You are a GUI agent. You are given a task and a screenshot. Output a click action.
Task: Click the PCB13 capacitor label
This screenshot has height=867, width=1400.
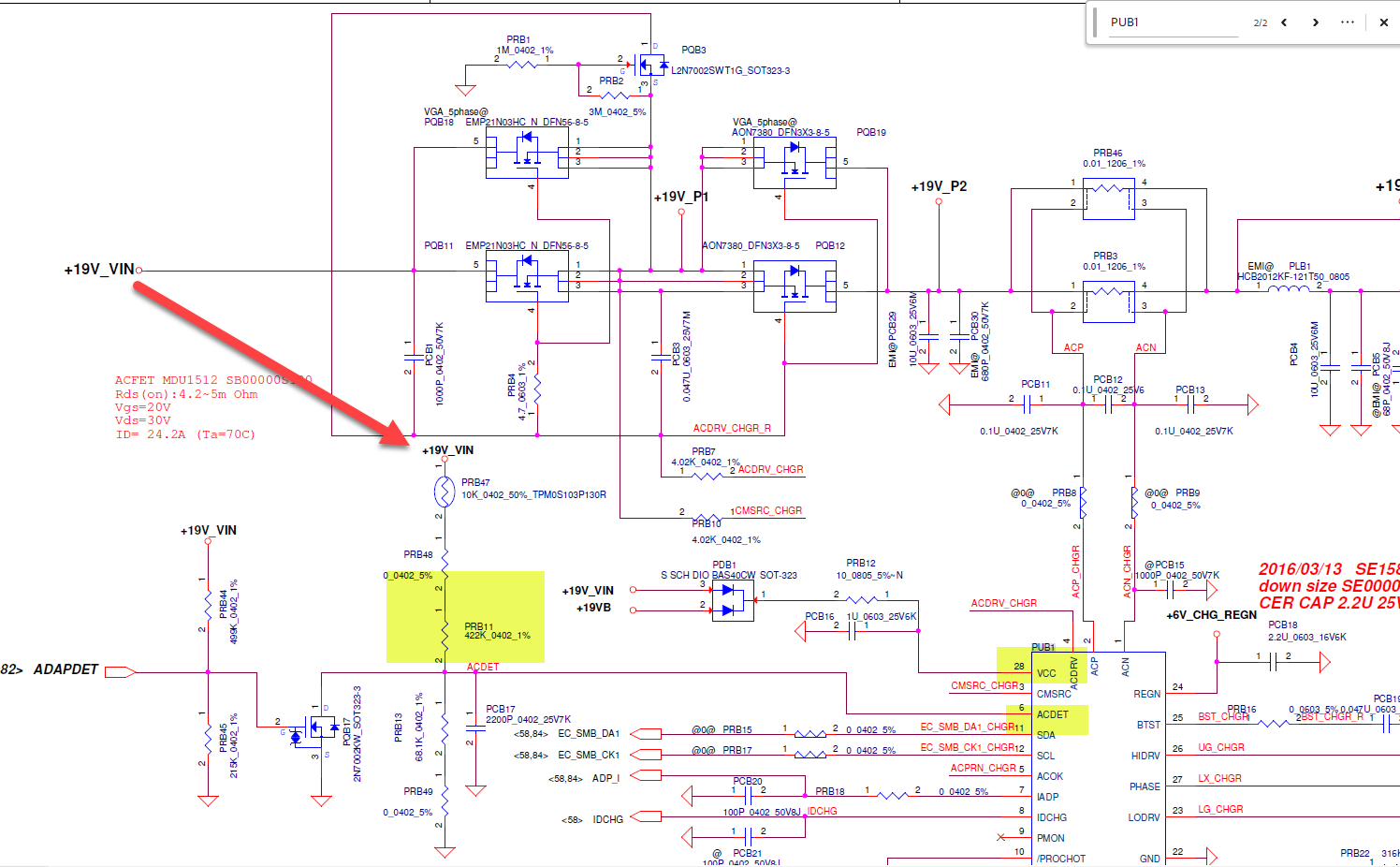(1190, 389)
